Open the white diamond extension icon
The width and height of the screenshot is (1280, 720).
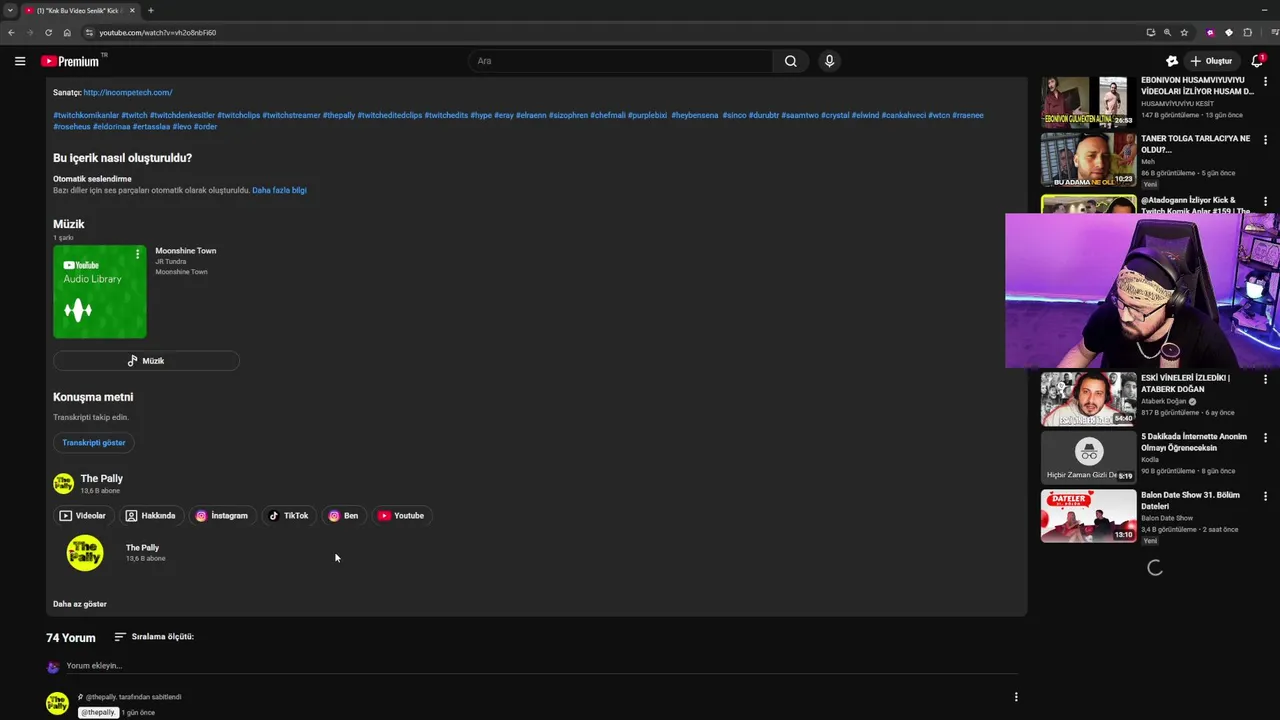tap(1229, 32)
